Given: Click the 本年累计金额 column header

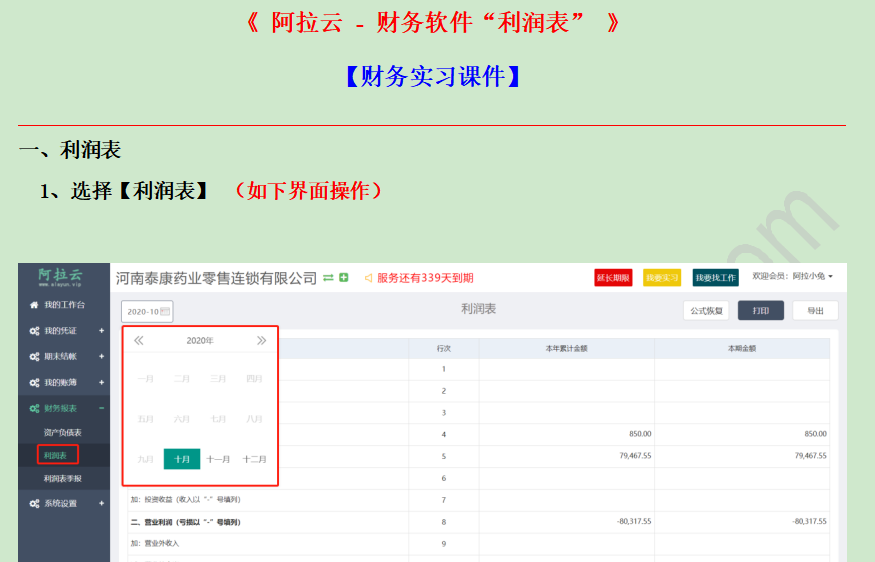Looking at the screenshot, I should tap(566, 348).
